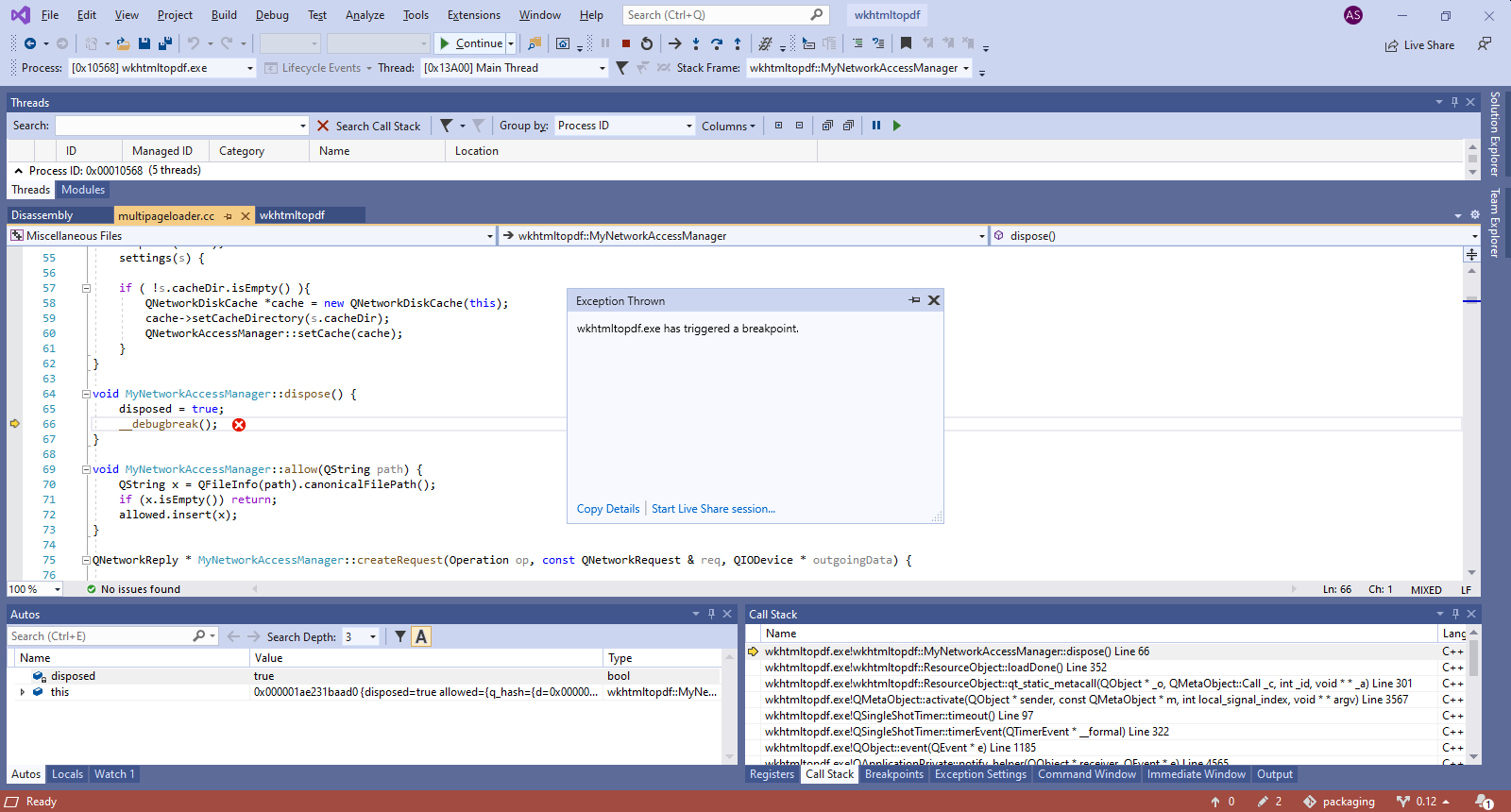Click the Freeze Threads pause icon in Threads panel
This screenshot has height=812, width=1511.
[x=876, y=126]
